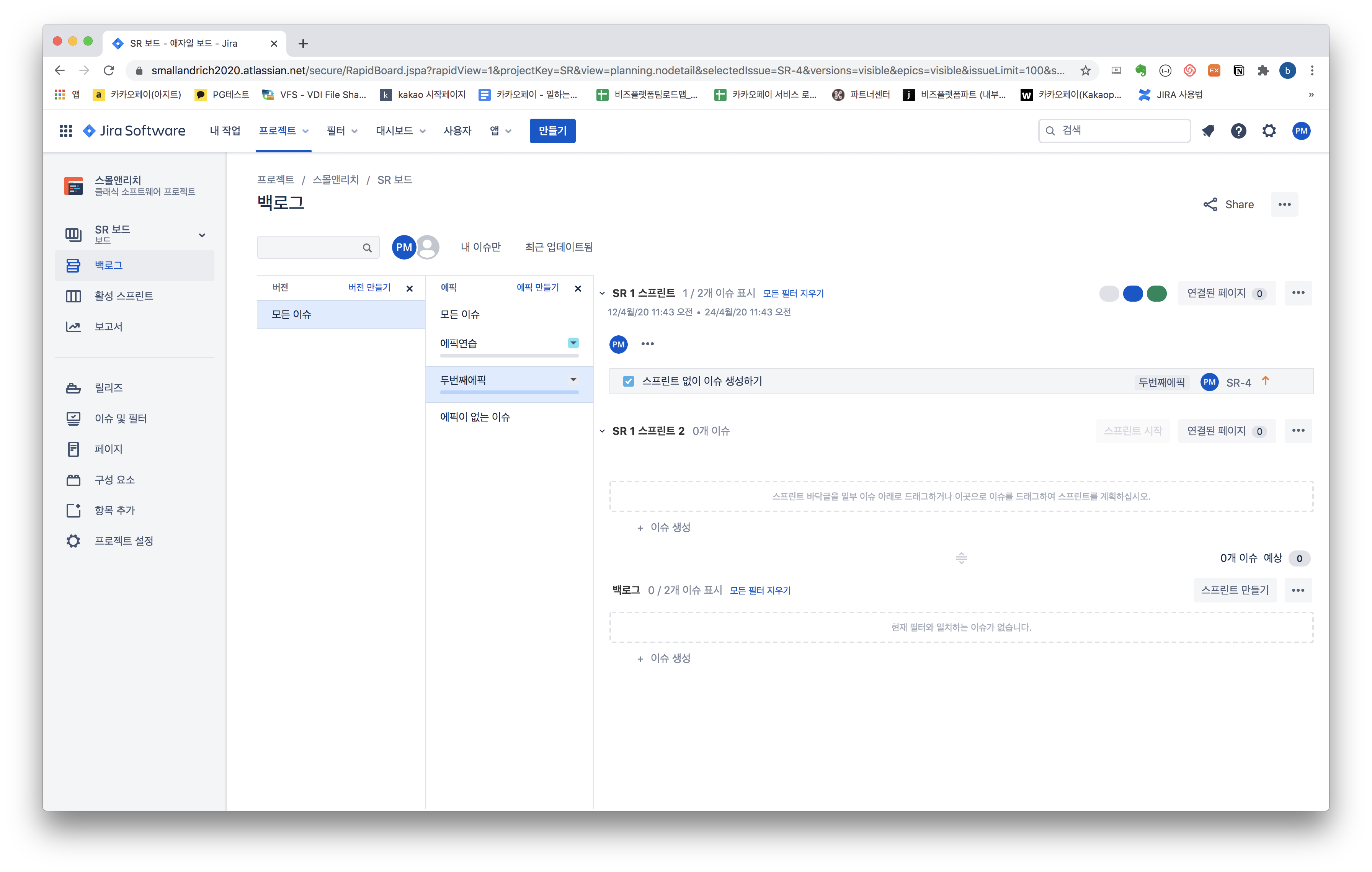Expand the 에픽연습 epic dropdown arrow
The height and width of the screenshot is (872, 1372).
tap(573, 343)
